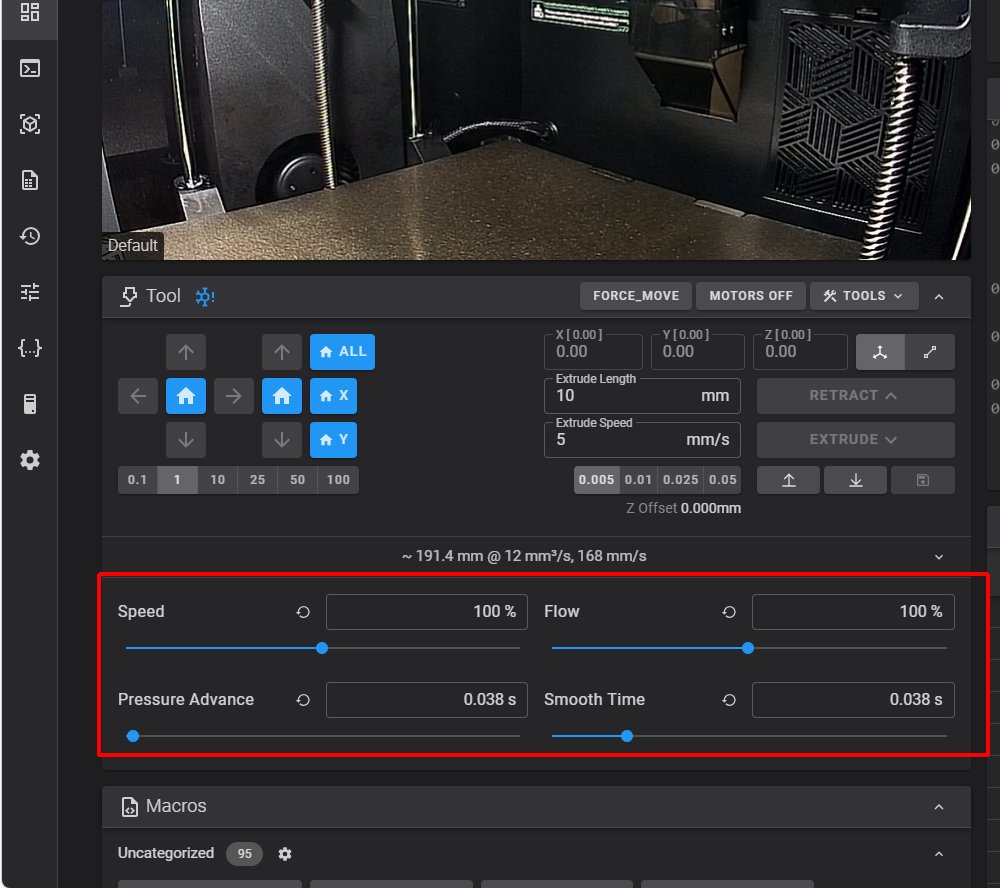Select the 10 mm move distance
This screenshot has width=1000, height=888.
coord(217,480)
